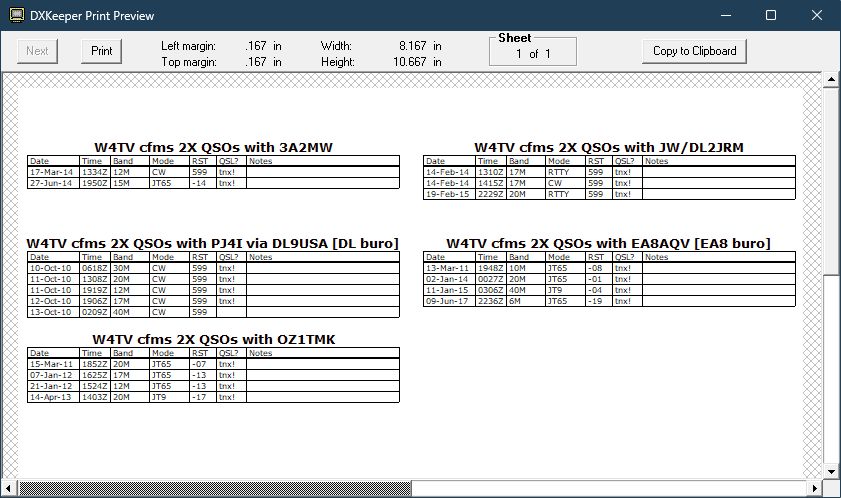This screenshot has width=841, height=498.
Task: Click vertical scrollbar down arrow
Action: point(831,472)
